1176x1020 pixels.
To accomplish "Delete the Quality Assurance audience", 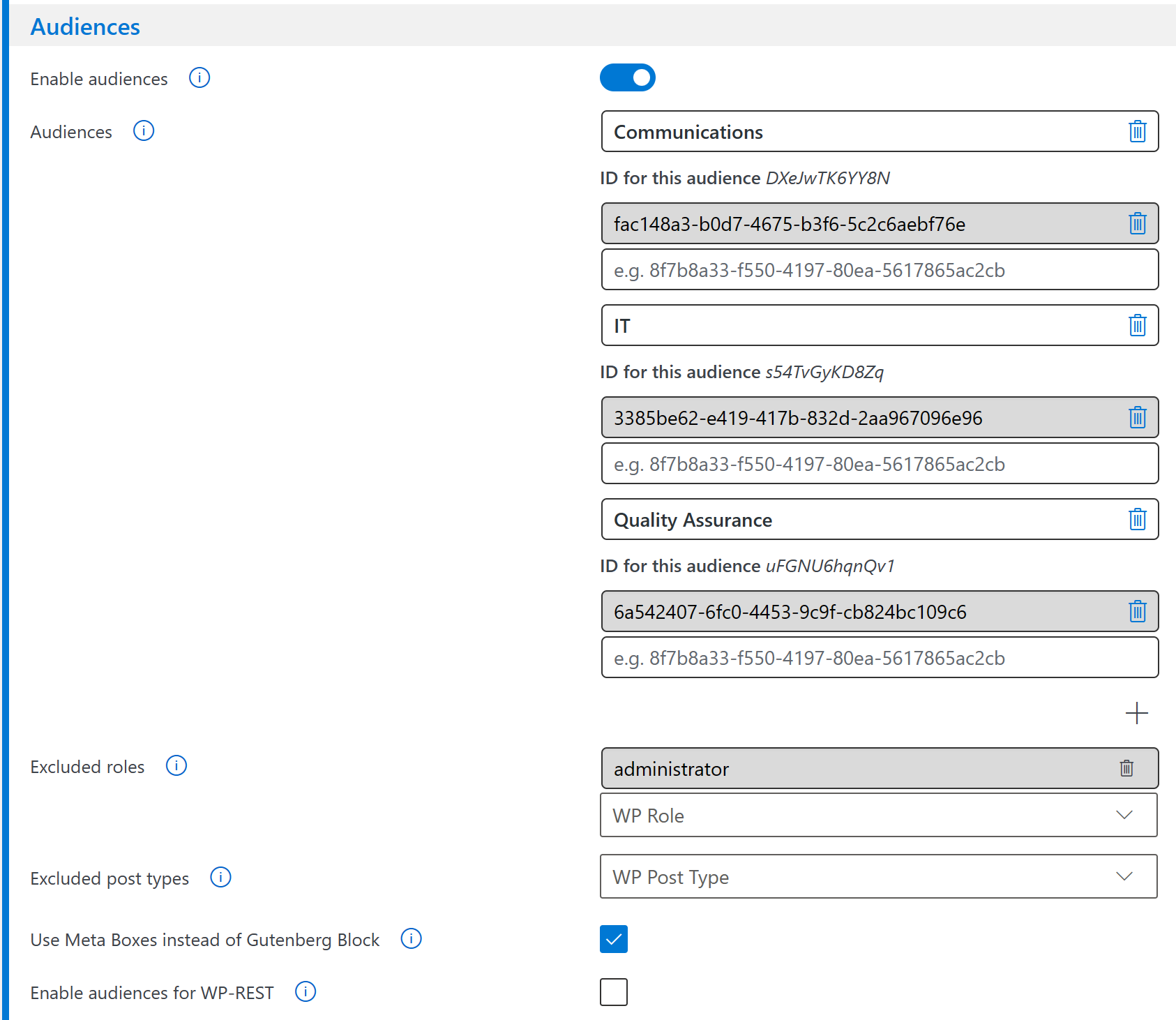I will (x=1137, y=519).
